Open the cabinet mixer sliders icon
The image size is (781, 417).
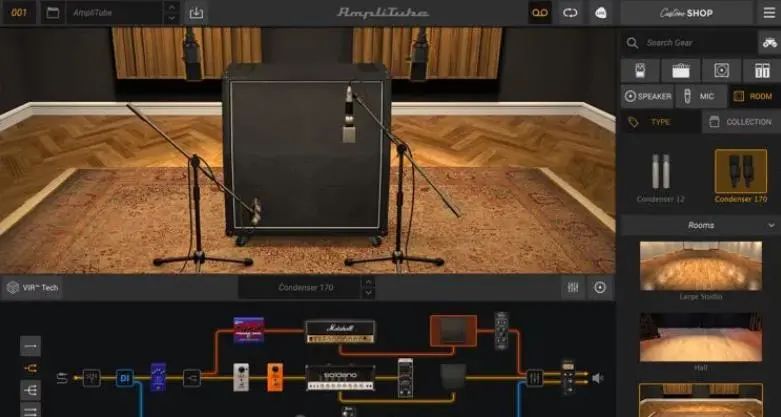tap(573, 288)
